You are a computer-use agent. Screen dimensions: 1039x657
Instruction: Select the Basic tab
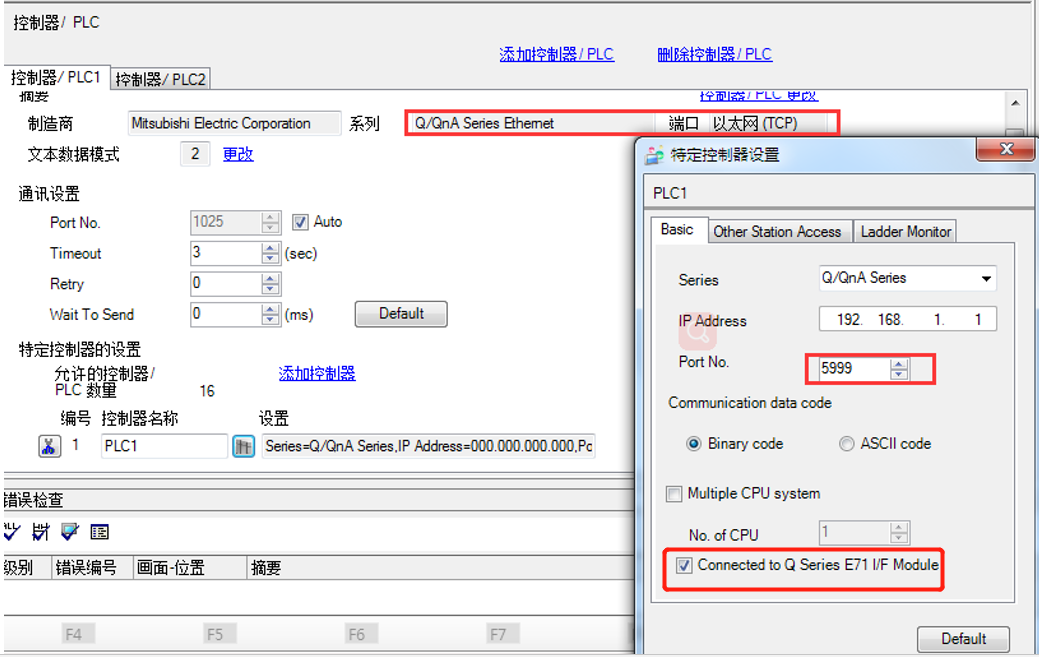[677, 230]
